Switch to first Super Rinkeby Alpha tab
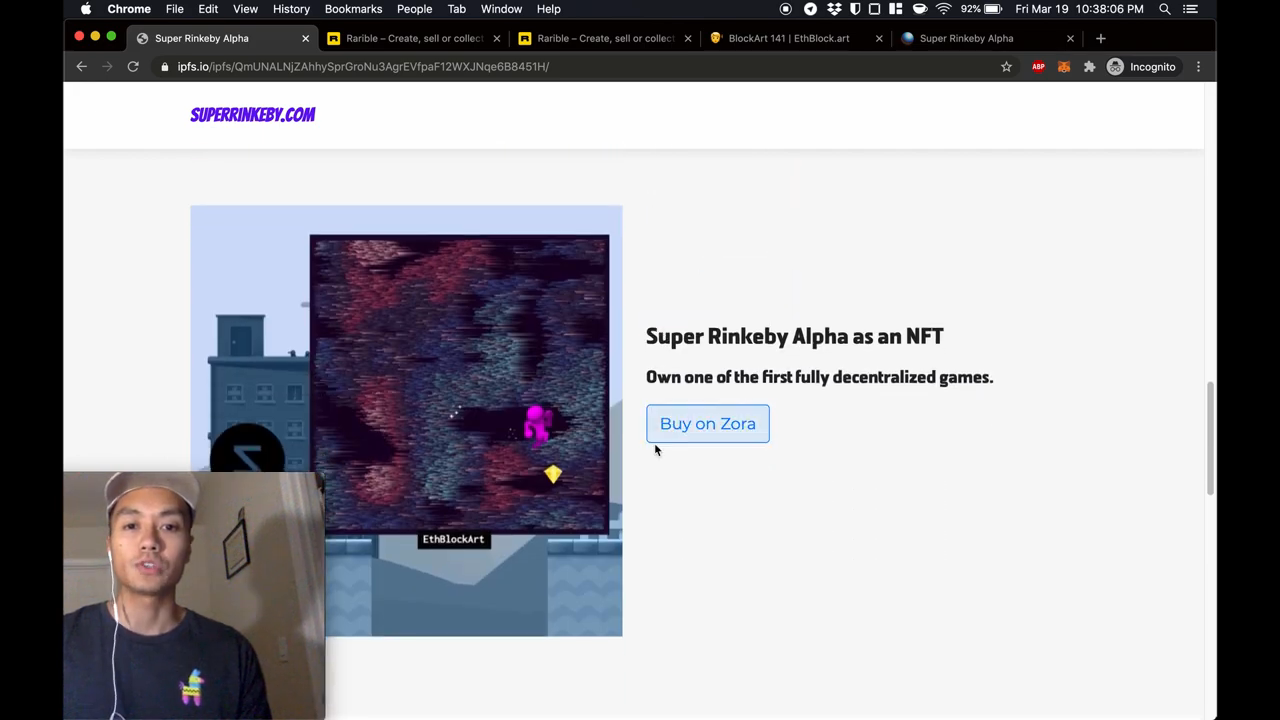 (220, 38)
